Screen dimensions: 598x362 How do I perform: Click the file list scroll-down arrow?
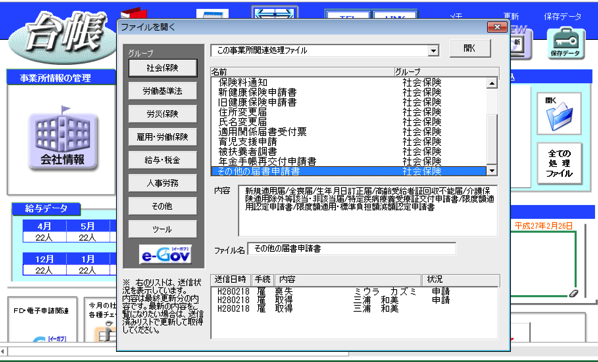[x=492, y=171]
